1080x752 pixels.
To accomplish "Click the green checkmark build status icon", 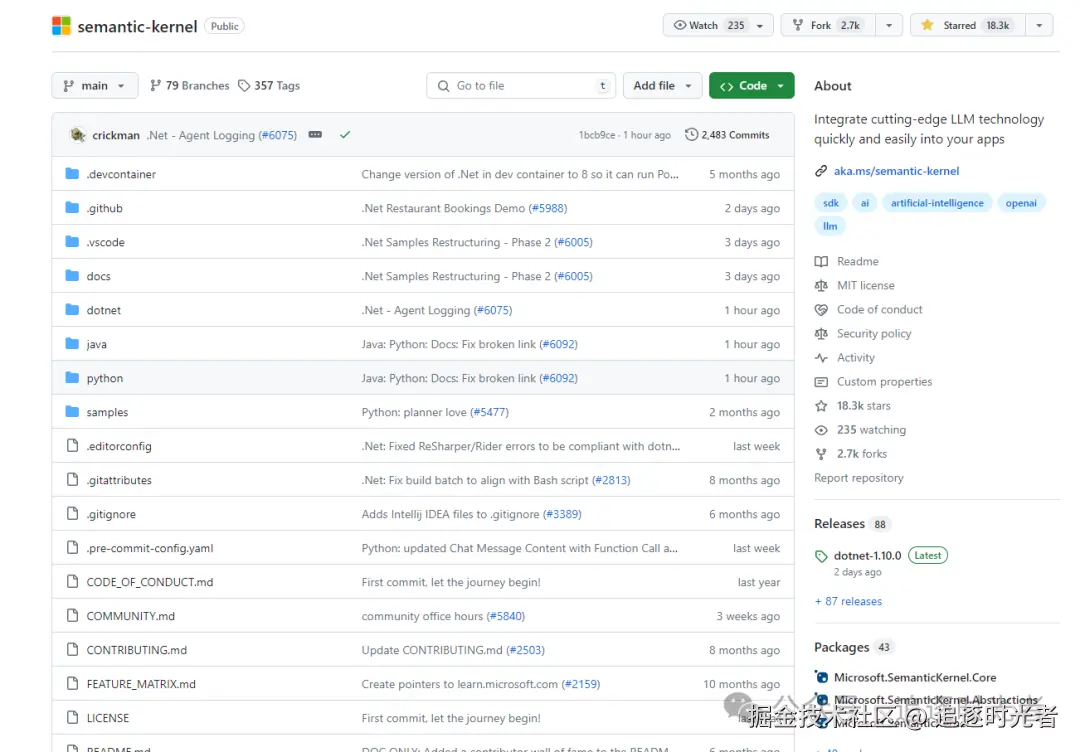I will (345, 135).
